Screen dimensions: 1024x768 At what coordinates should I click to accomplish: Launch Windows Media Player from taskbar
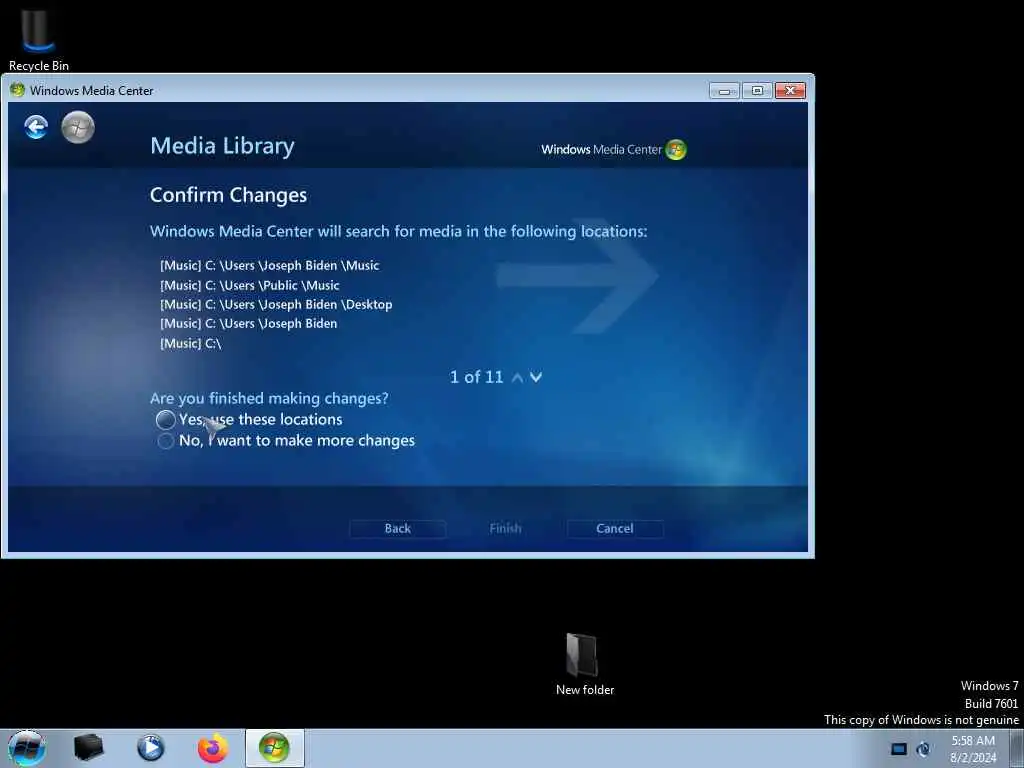pos(150,748)
